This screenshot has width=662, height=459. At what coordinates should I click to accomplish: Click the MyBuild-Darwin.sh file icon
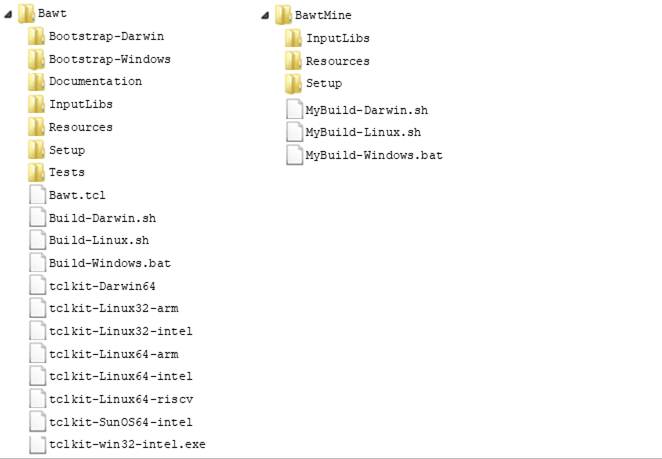pyautogui.click(x=294, y=110)
